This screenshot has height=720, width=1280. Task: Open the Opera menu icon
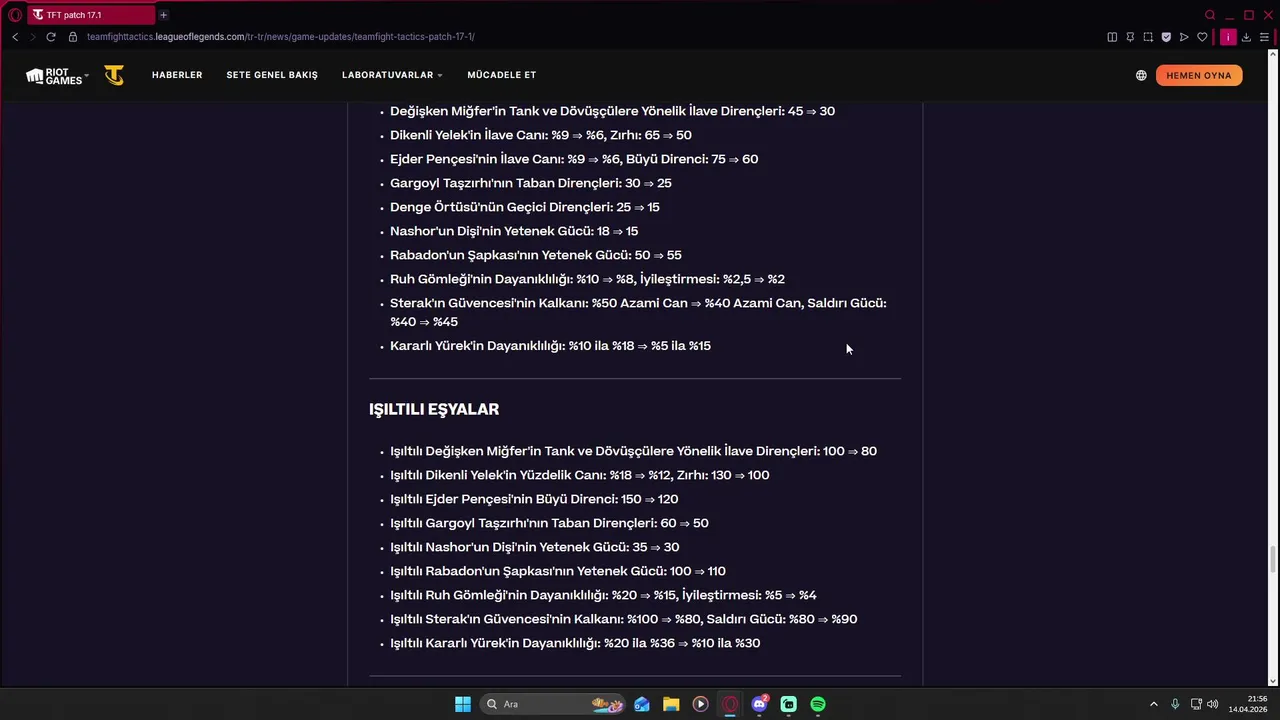[x=14, y=15]
